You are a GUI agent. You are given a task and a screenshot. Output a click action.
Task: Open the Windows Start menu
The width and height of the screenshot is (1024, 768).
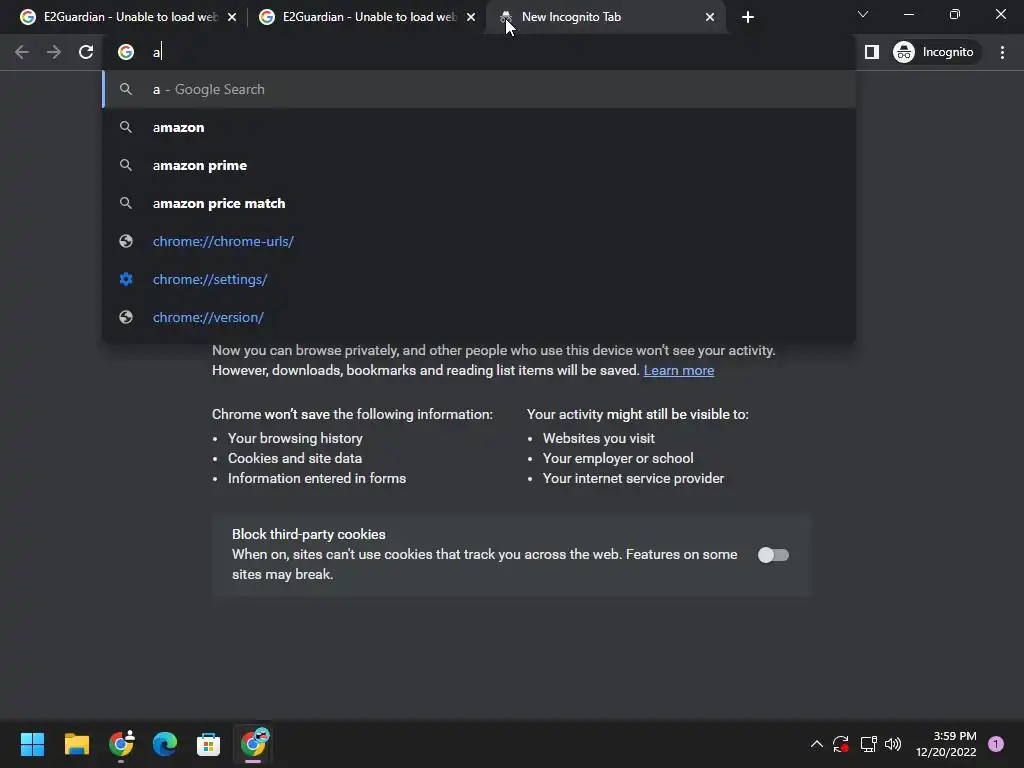[x=32, y=744]
